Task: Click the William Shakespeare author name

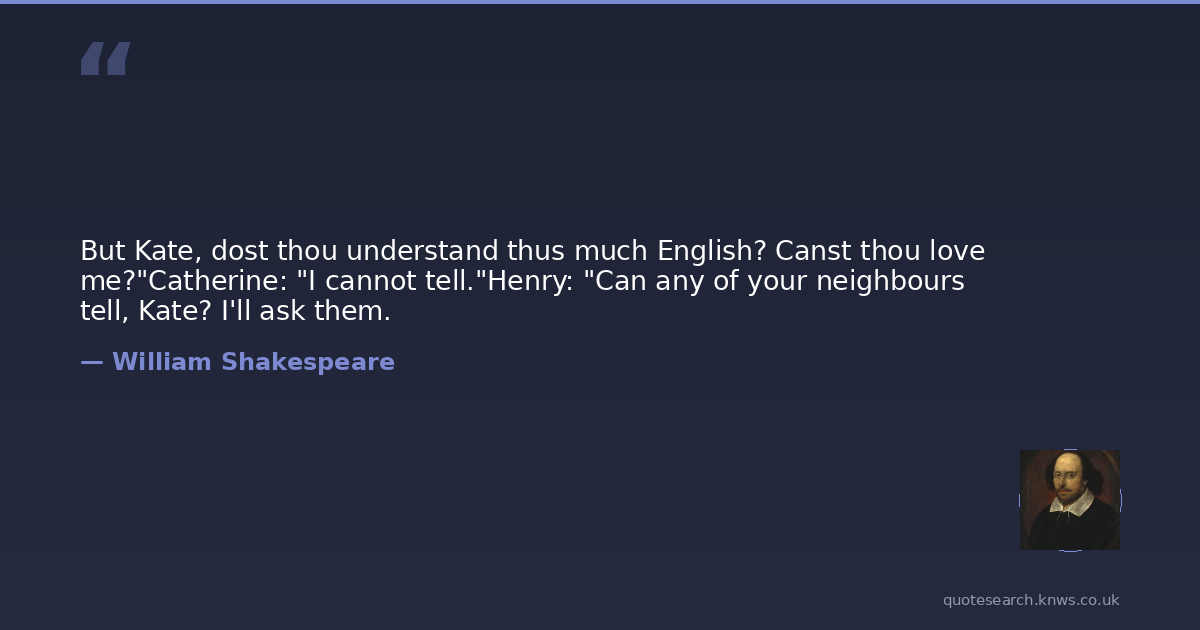Action: [253, 362]
